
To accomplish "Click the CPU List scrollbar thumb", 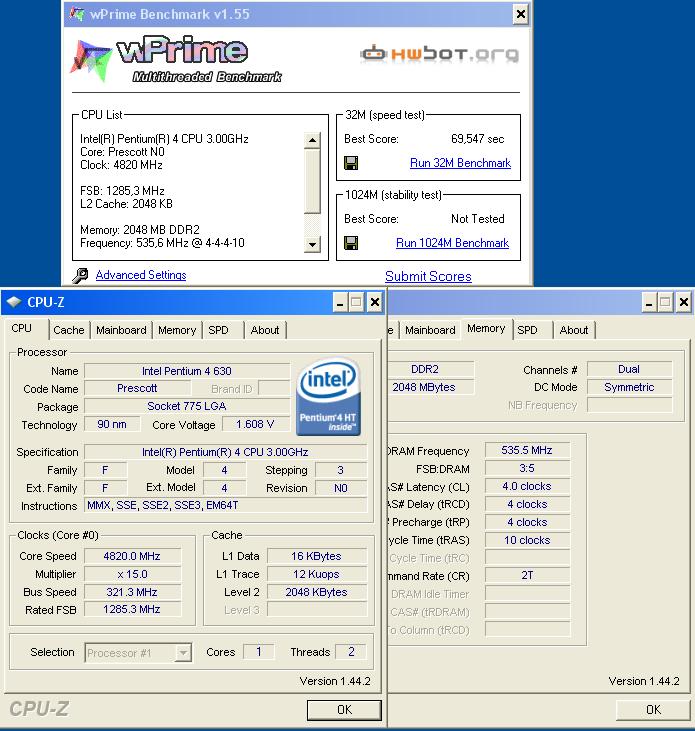I will coord(312,181).
